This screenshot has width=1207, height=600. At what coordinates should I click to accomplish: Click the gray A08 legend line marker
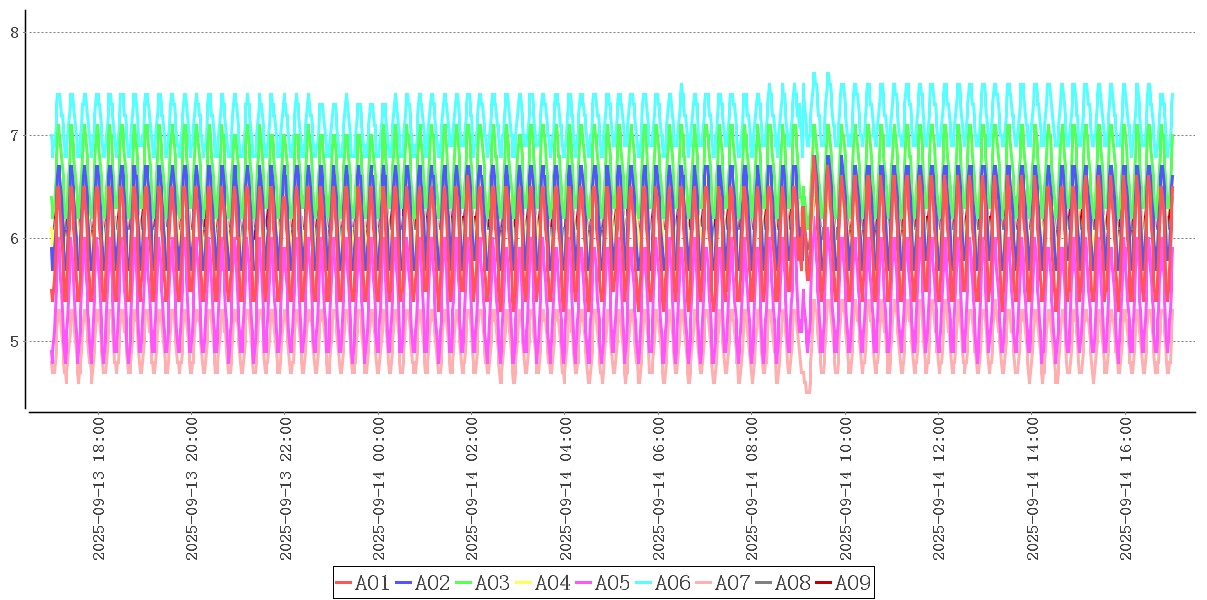764,583
